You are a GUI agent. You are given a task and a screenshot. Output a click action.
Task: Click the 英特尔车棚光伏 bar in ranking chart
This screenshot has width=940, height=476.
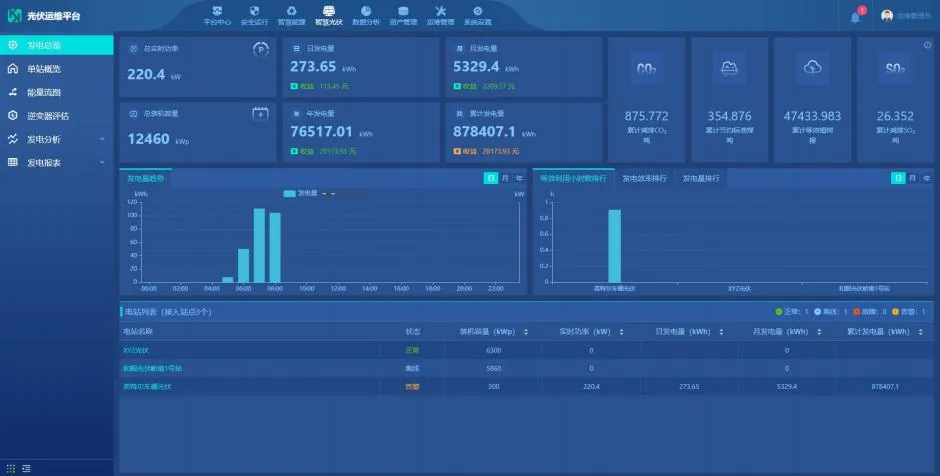point(614,246)
